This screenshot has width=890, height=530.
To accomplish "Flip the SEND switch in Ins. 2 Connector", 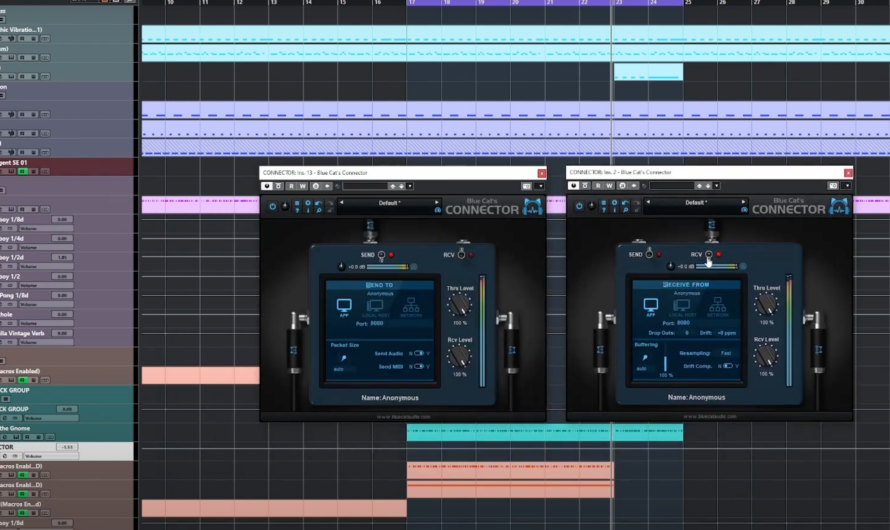I will [649, 254].
